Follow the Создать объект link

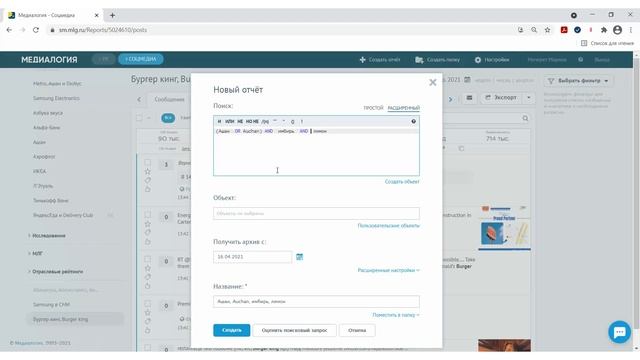[402, 182]
